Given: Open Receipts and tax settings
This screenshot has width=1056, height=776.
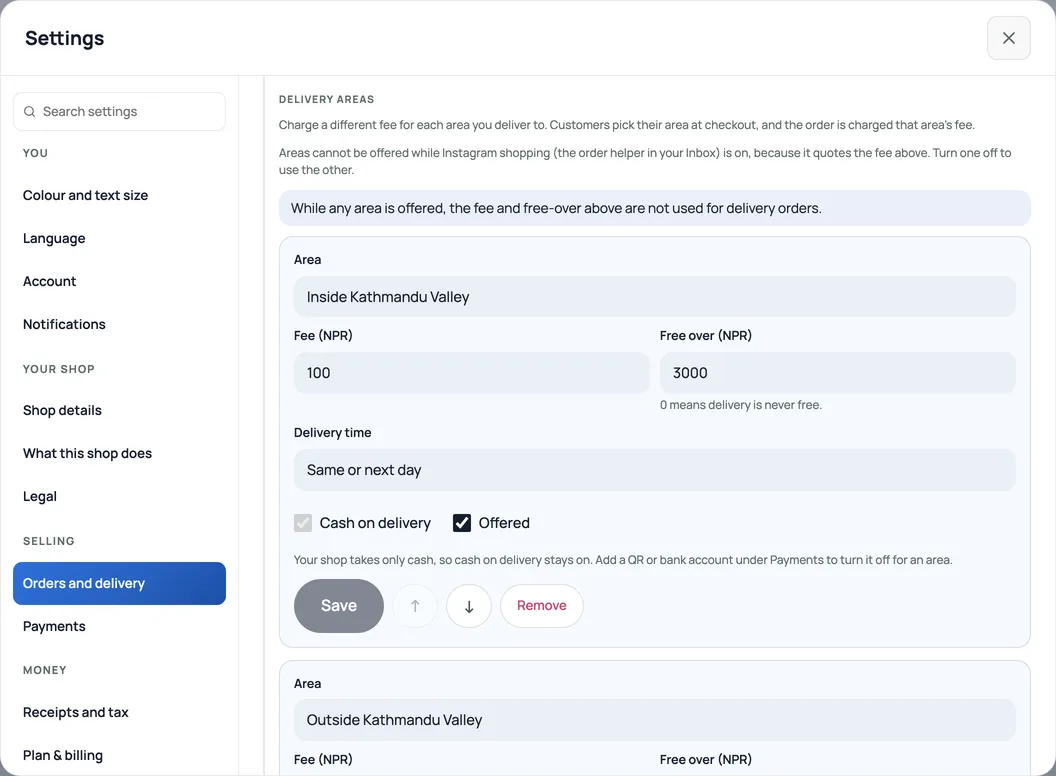Looking at the screenshot, I should click(119, 713).
